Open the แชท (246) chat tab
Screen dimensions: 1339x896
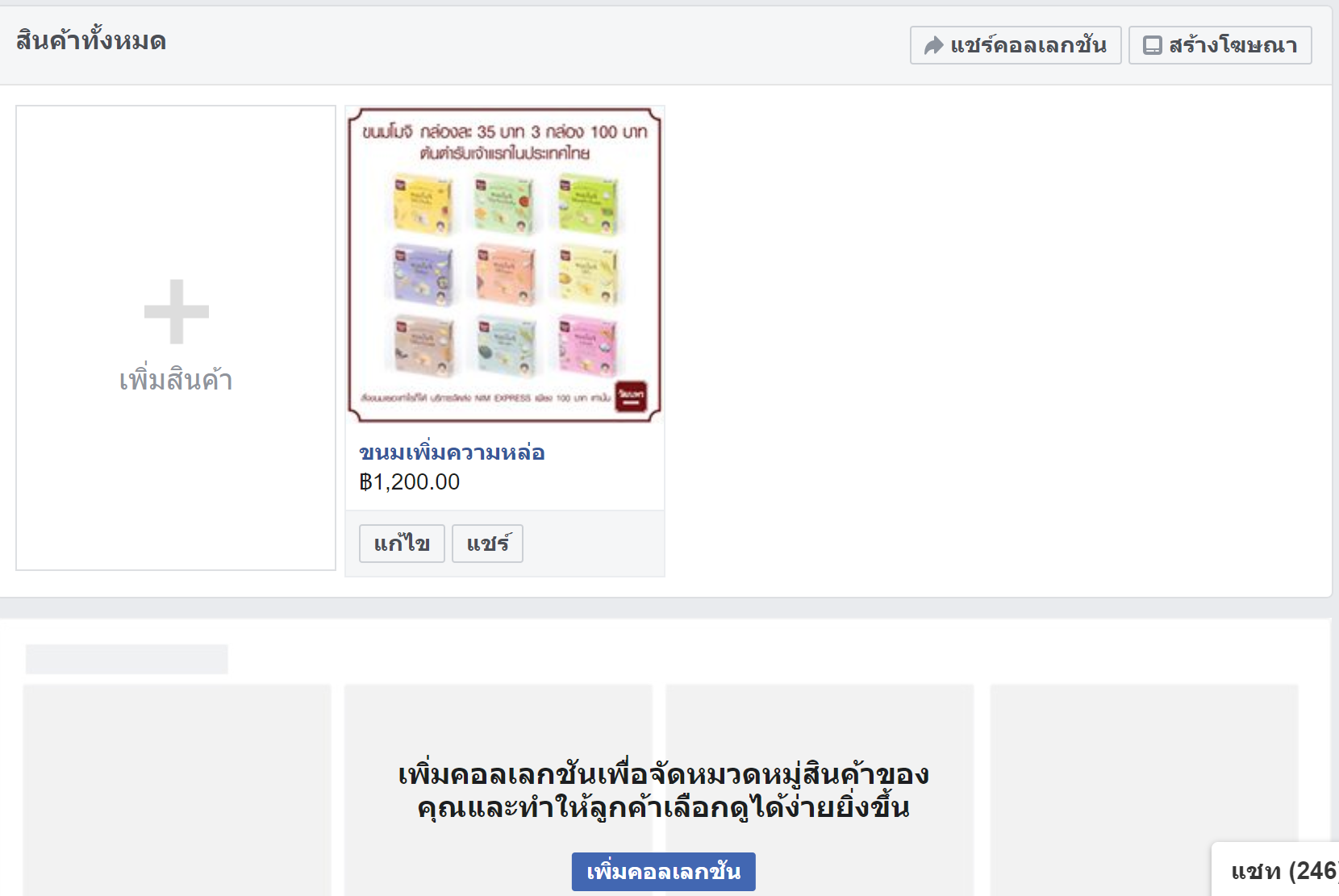(x=1279, y=871)
